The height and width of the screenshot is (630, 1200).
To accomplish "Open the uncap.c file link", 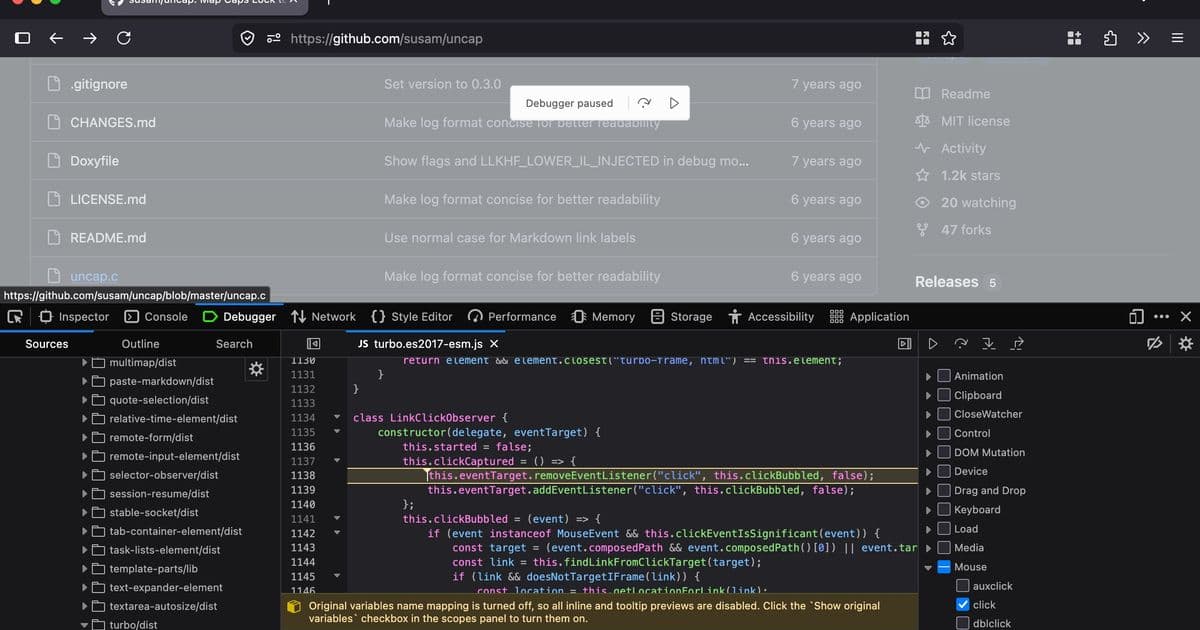I will (x=94, y=276).
